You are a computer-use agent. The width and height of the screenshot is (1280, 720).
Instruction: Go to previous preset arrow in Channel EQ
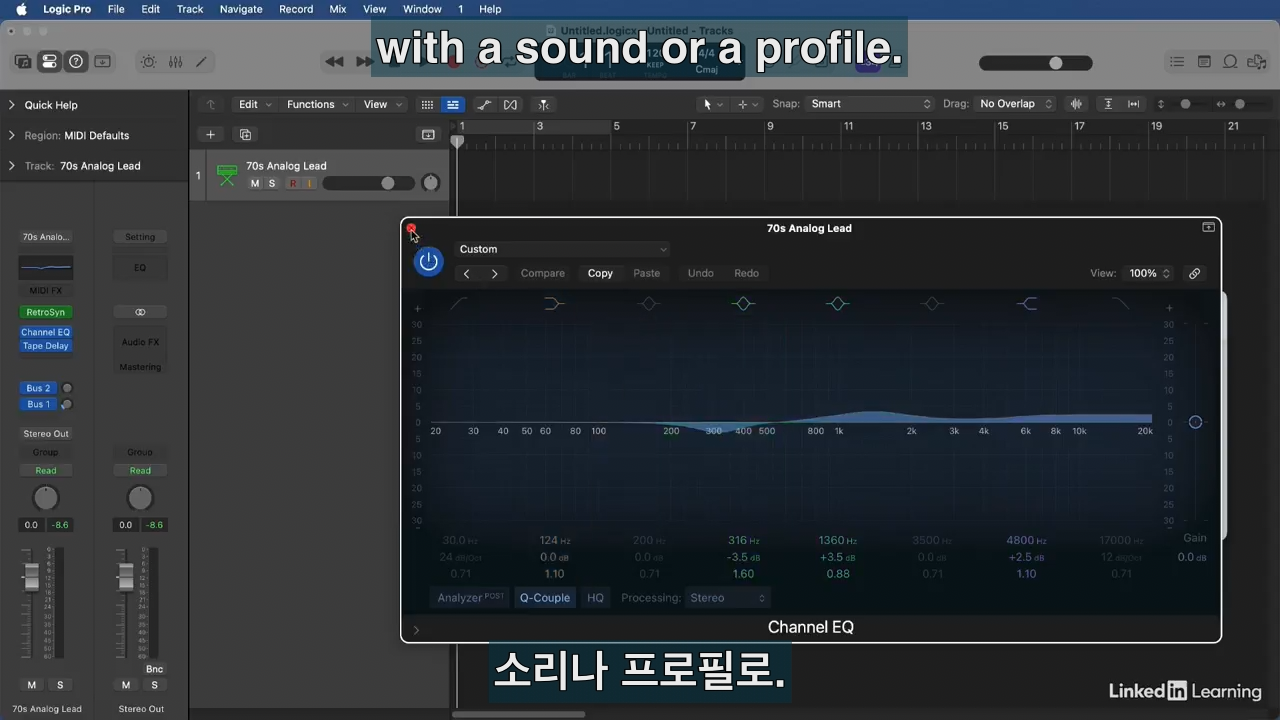coord(466,273)
